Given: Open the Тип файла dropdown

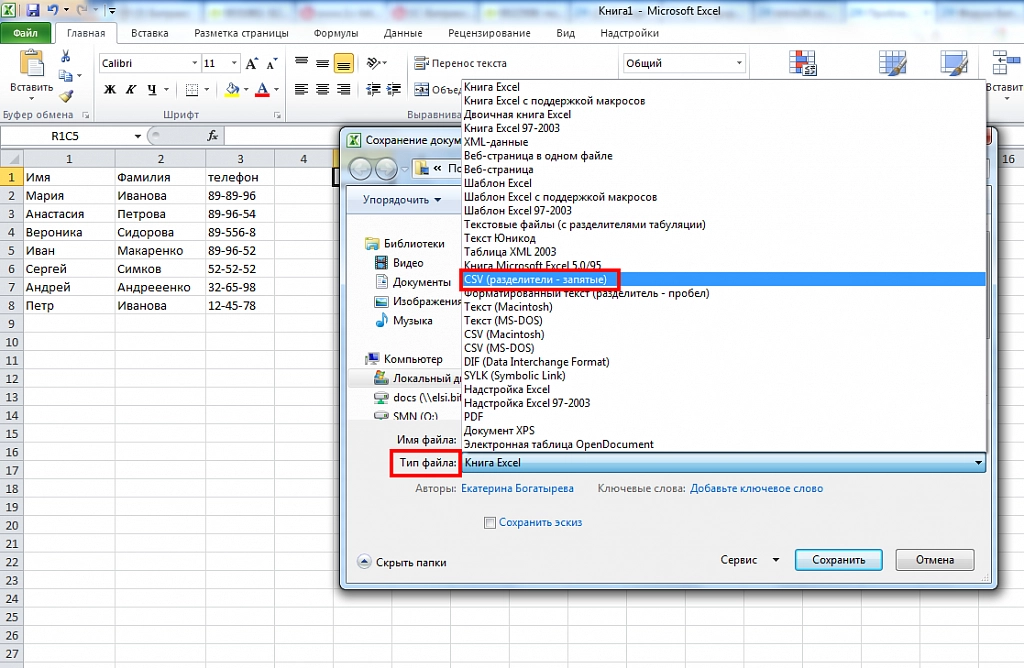Looking at the screenshot, I should click(978, 462).
